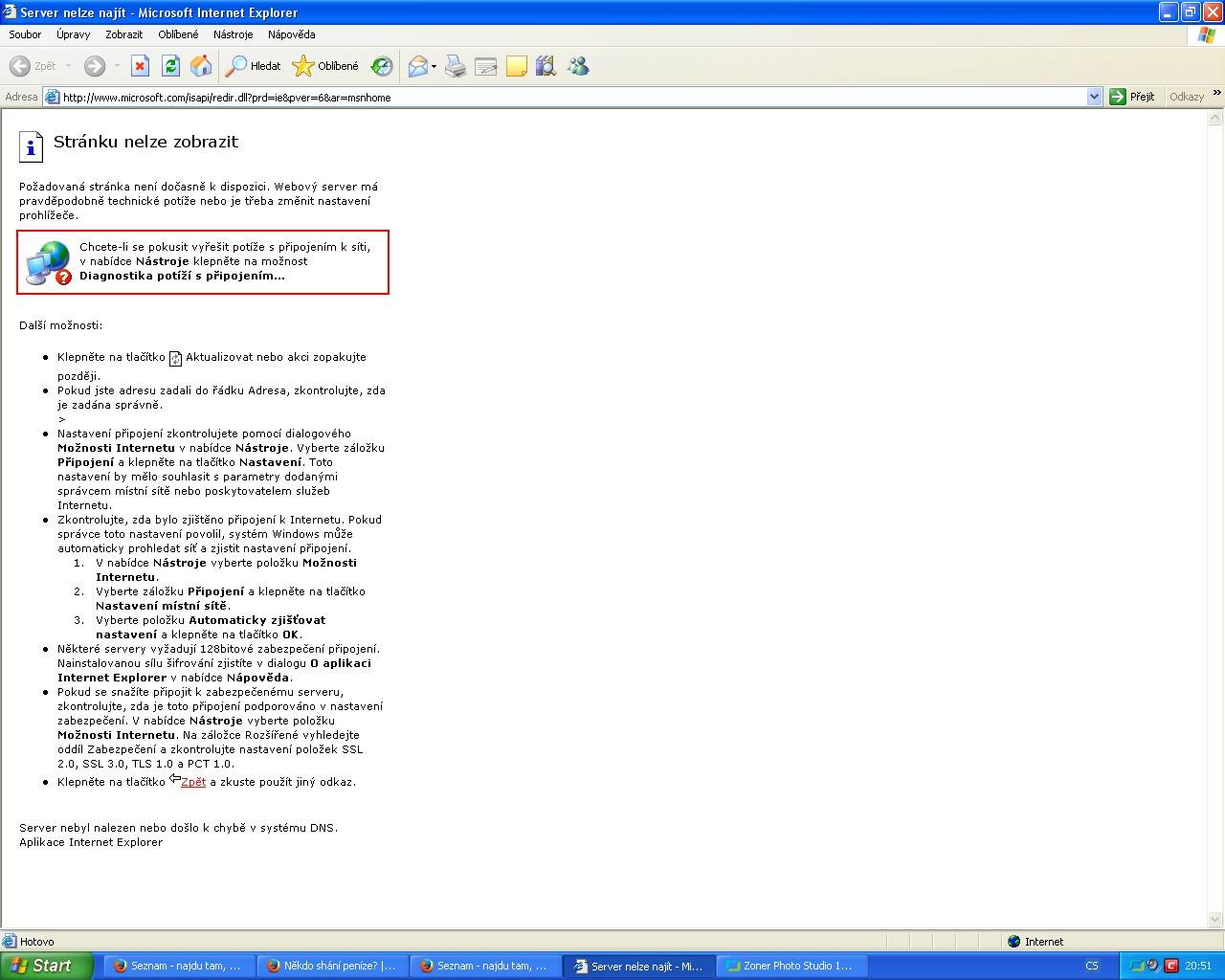Viewport: 1225px width, 980px height.
Task: Click the page icon in the address bar
Action: (53, 97)
